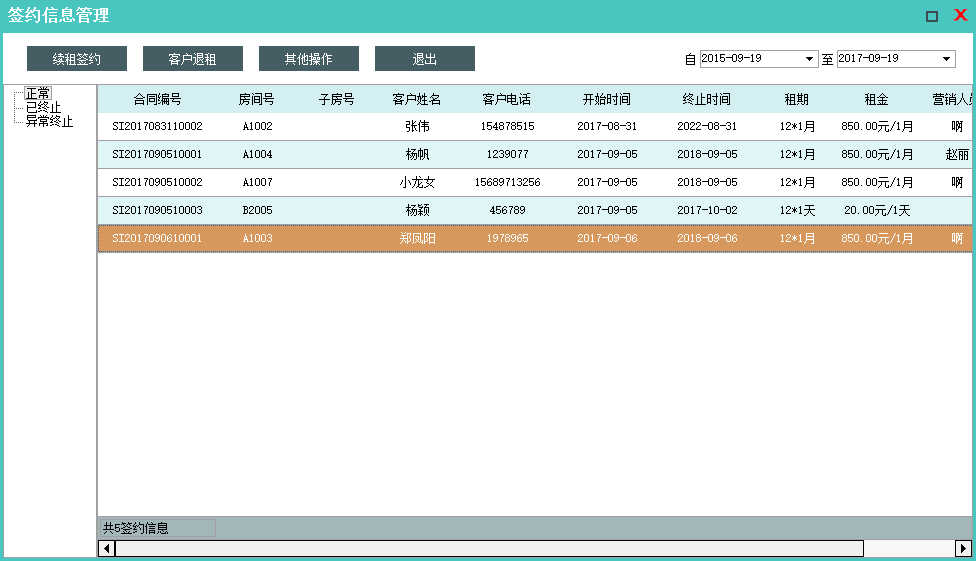The height and width of the screenshot is (561, 976).
Task: Select contract row for 张伟
Action: tap(417, 127)
